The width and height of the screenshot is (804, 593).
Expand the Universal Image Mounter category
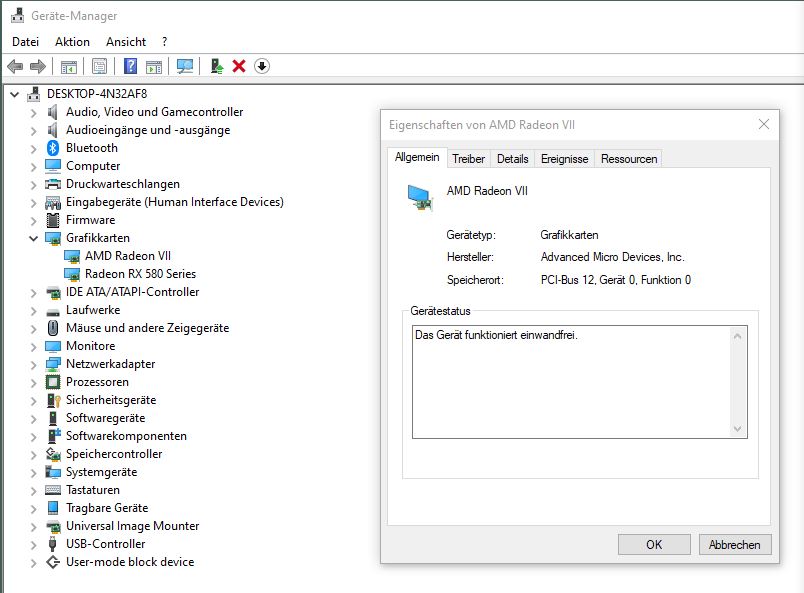[33, 527]
